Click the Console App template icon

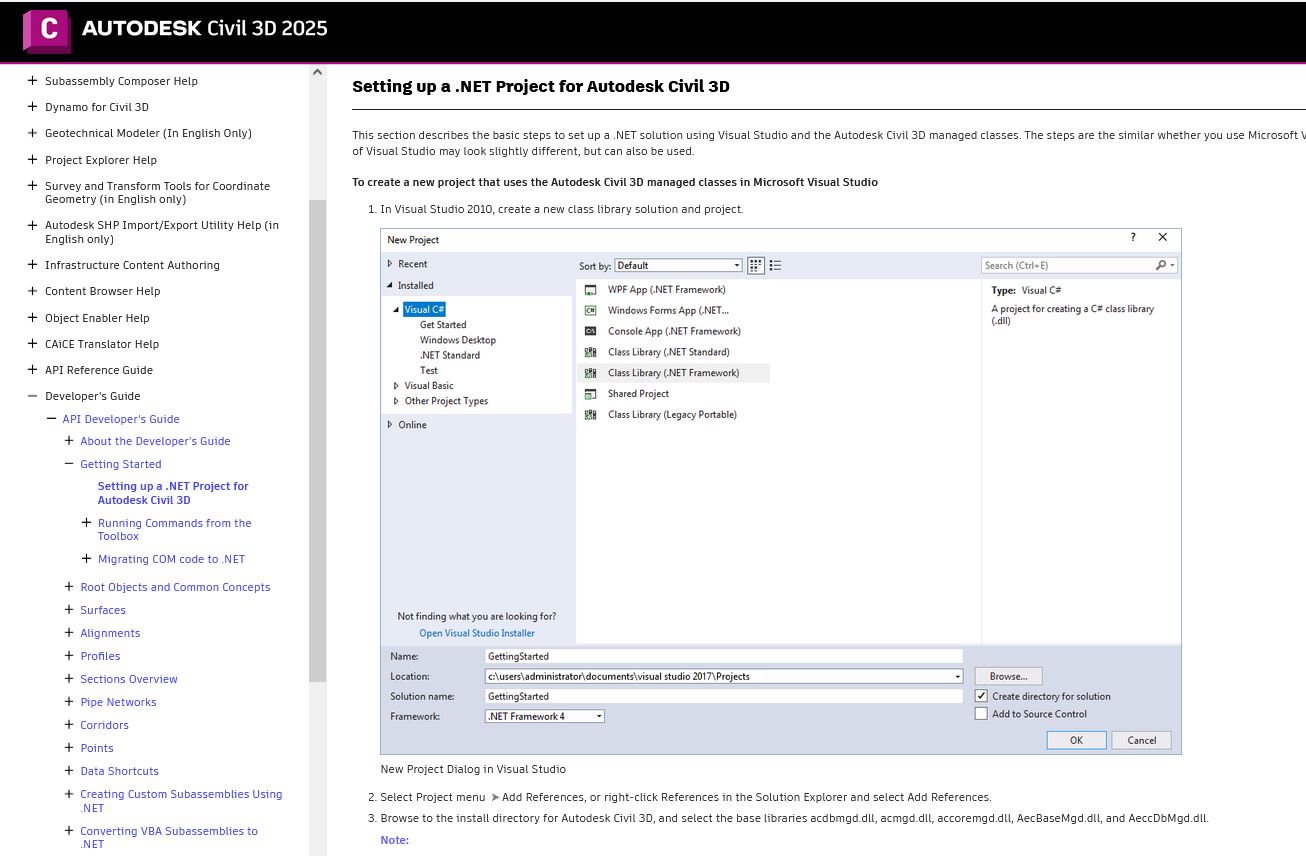[590, 331]
